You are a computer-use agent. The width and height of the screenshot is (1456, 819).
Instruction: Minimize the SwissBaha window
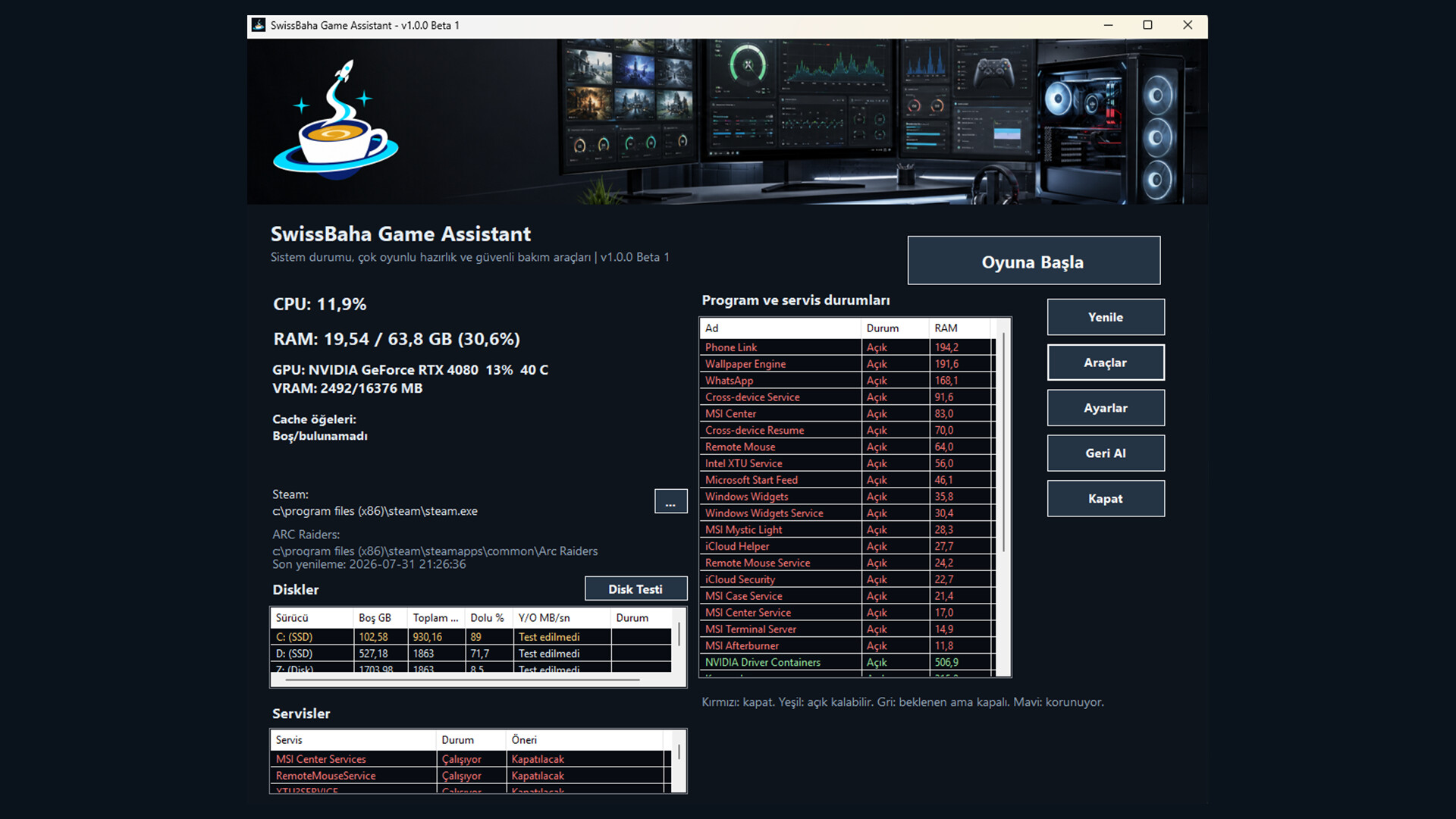(1108, 25)
